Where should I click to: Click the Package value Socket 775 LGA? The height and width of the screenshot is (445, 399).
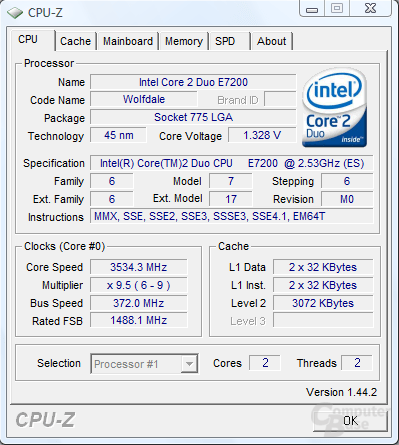click(193, 117)
